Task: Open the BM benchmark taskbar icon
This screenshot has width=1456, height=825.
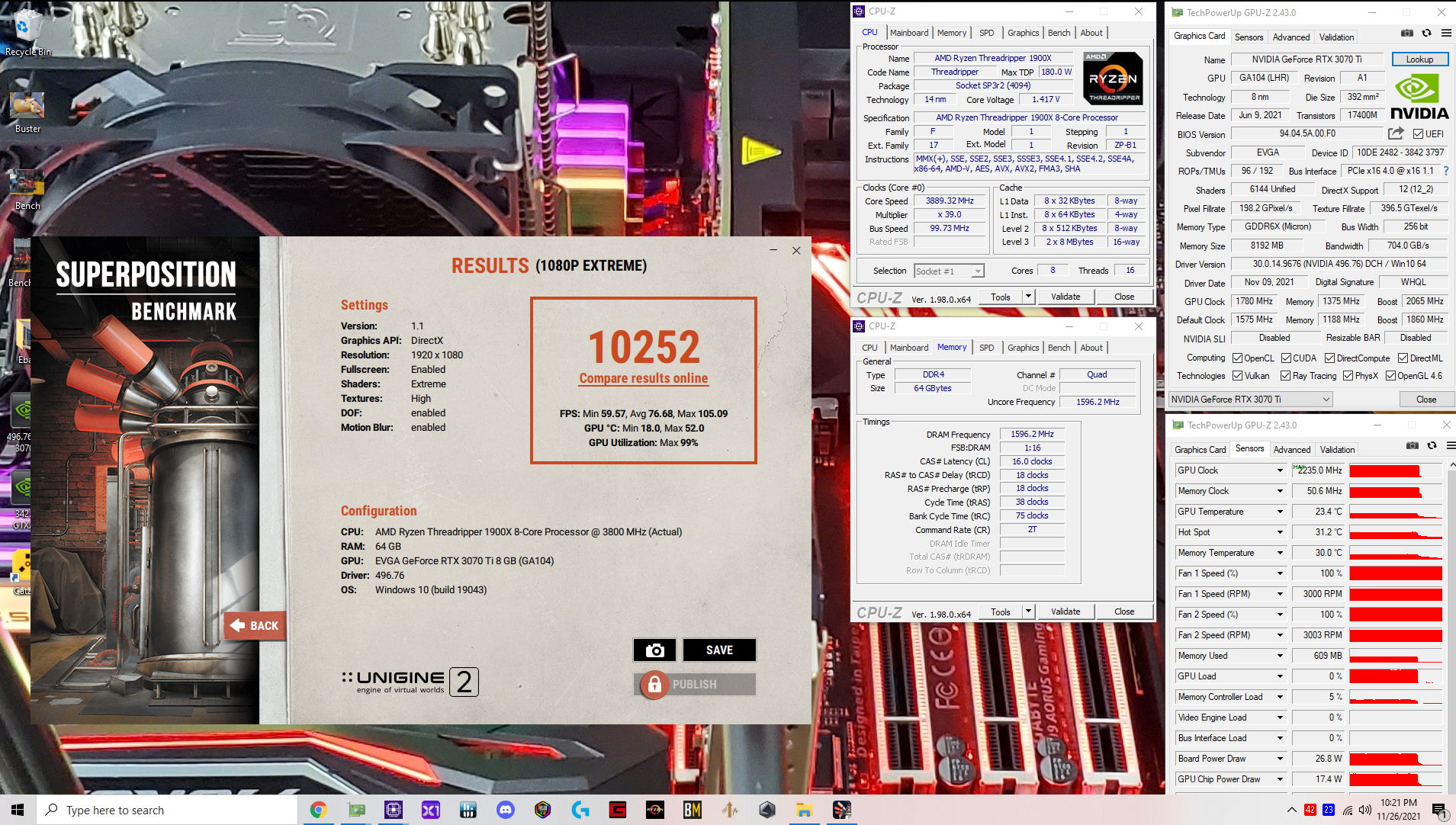Action: [693, 810]
